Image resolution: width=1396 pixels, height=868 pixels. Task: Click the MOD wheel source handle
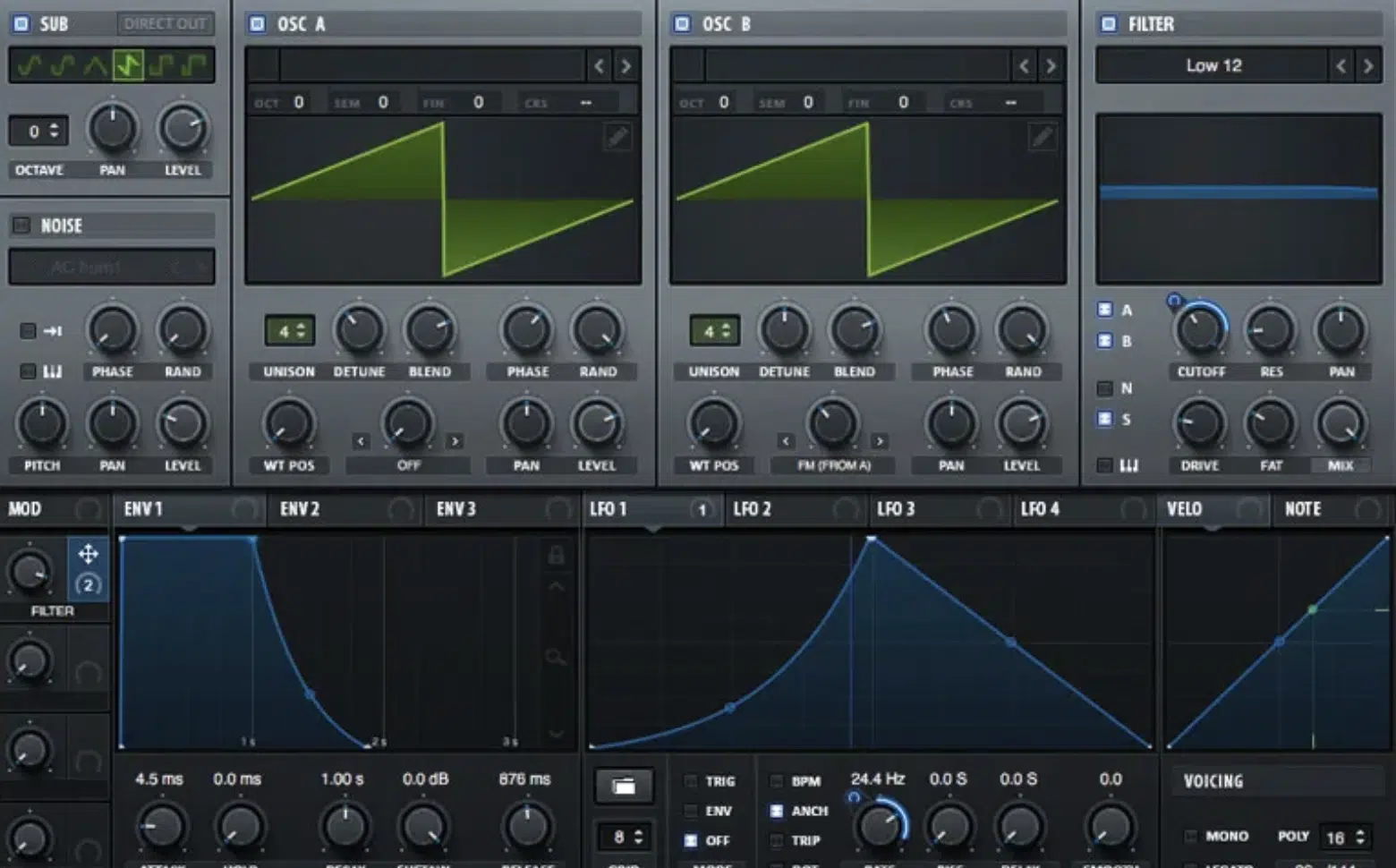(x=88, y=509)
